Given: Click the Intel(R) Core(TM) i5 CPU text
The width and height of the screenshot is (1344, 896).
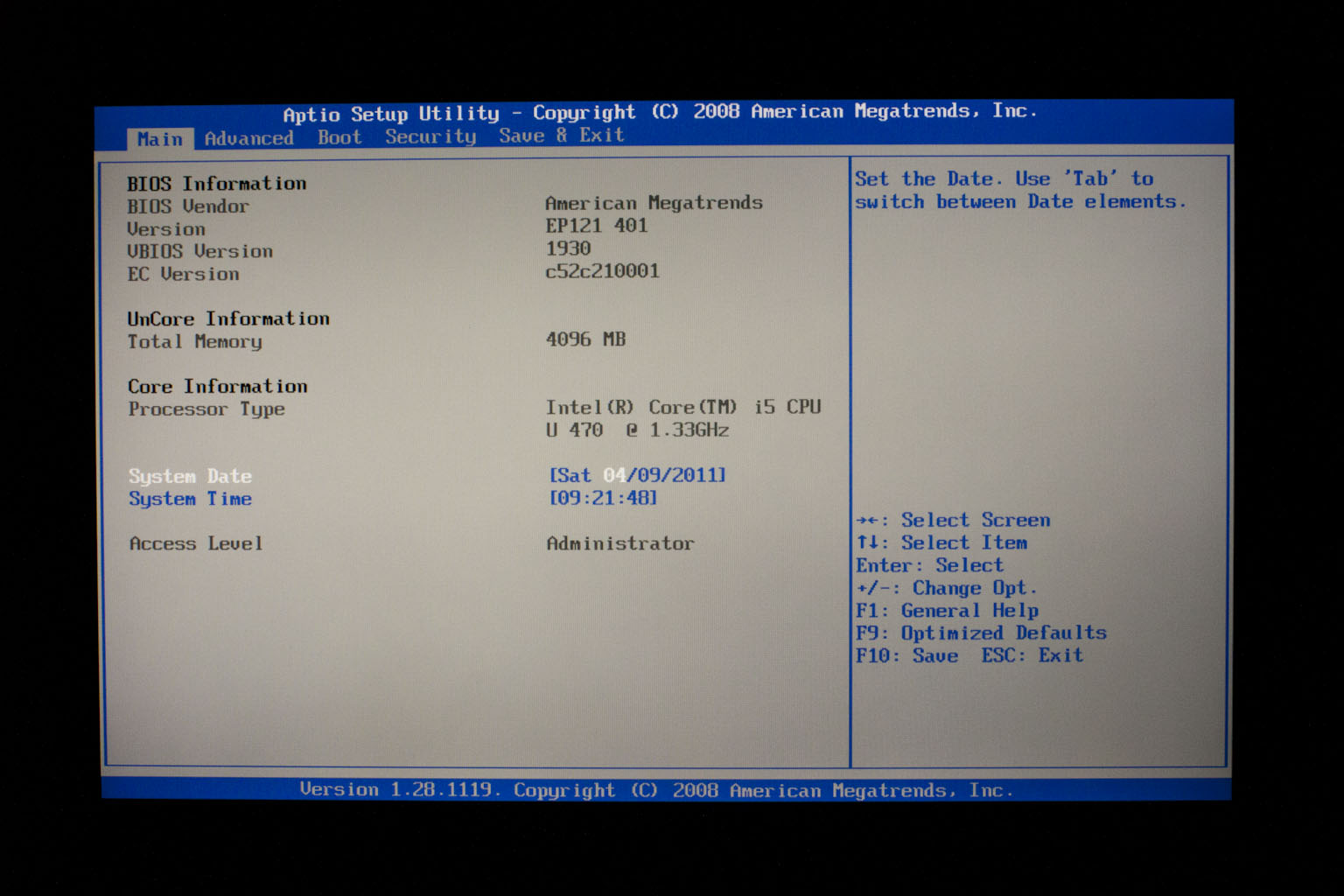Looking at the screenshot, I should point(683,407).
